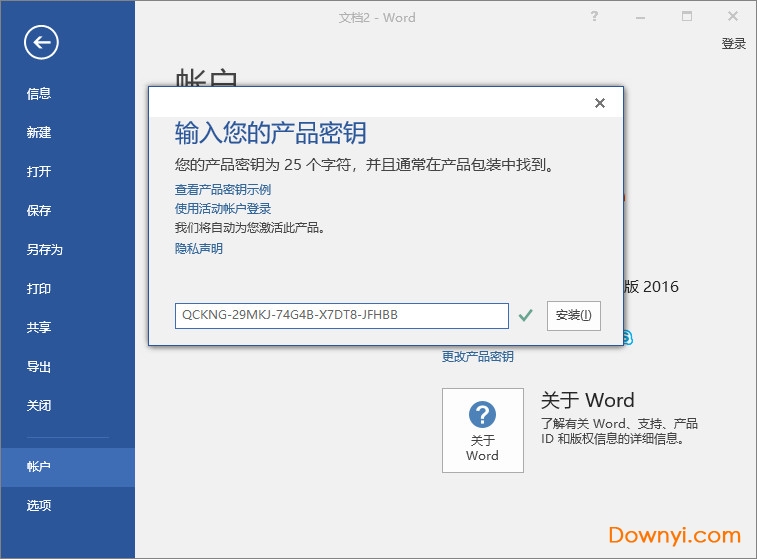Click 使用活动帐户登录 link
The image size is (757, 559).
coord(223,209)
